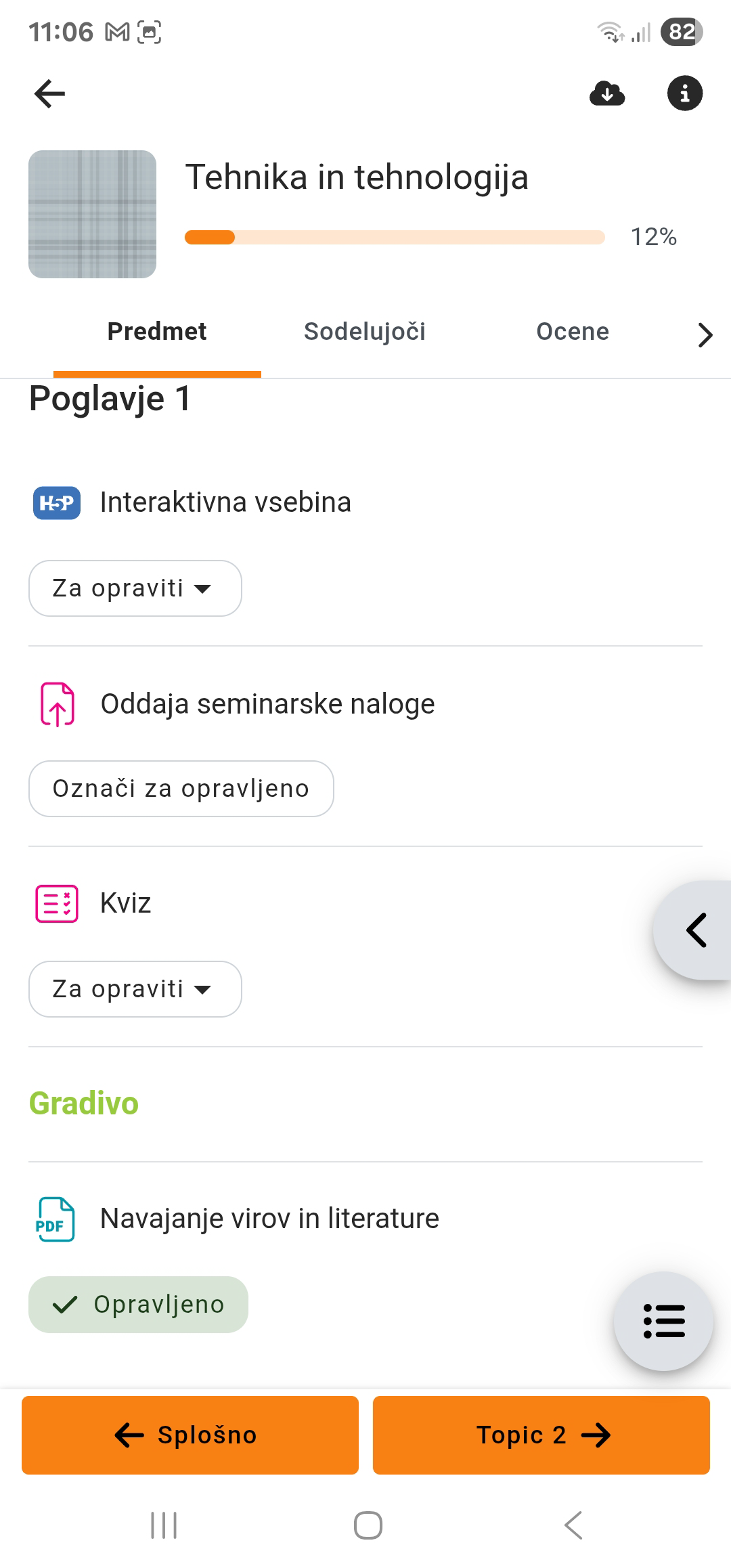This screenshot has height=1568, width=731.
Task: Go to next section Topic 2
Action: pos(541,1435)
